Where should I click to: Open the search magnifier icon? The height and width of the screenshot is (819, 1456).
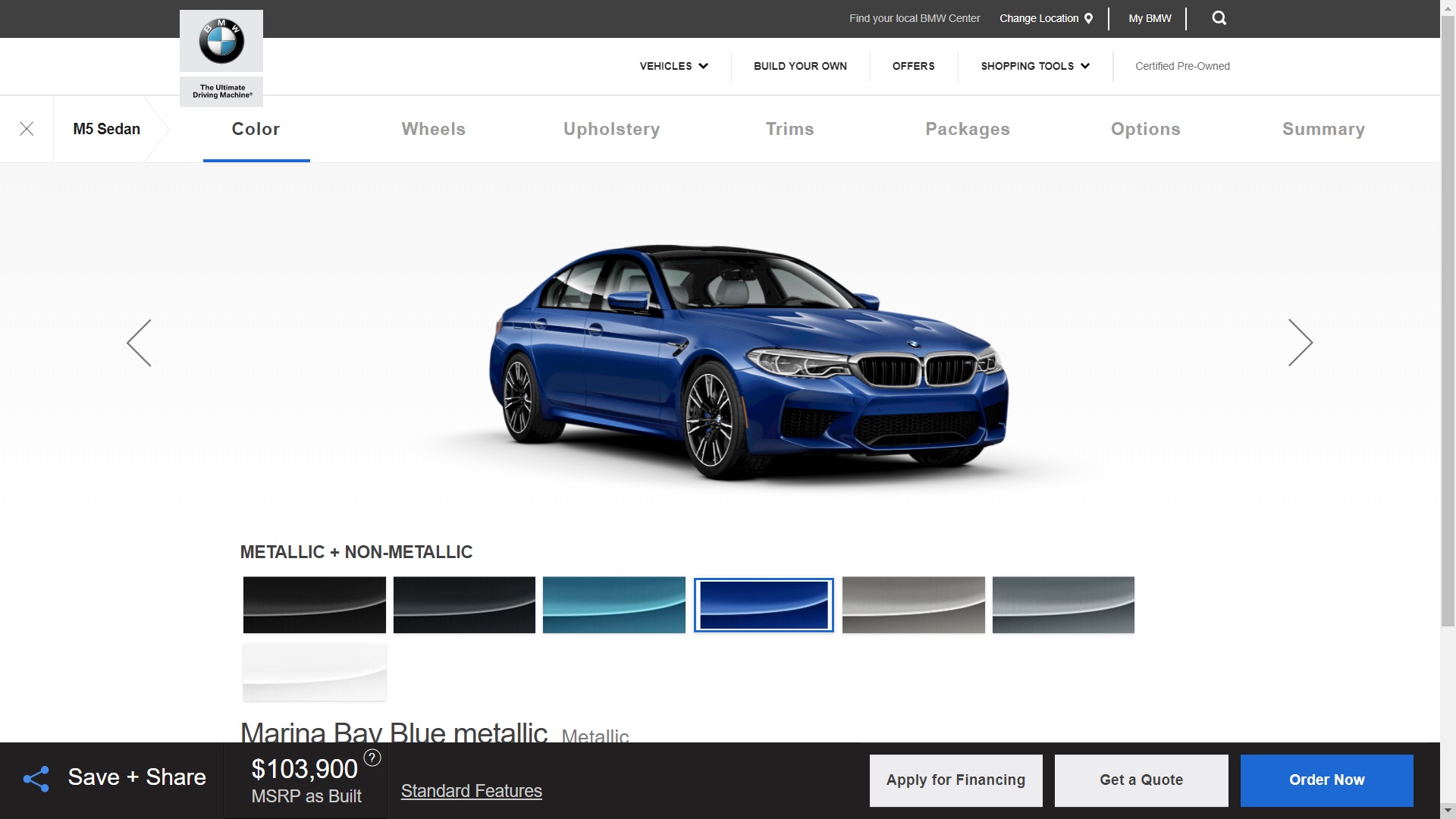click(x=1219, y=18)
